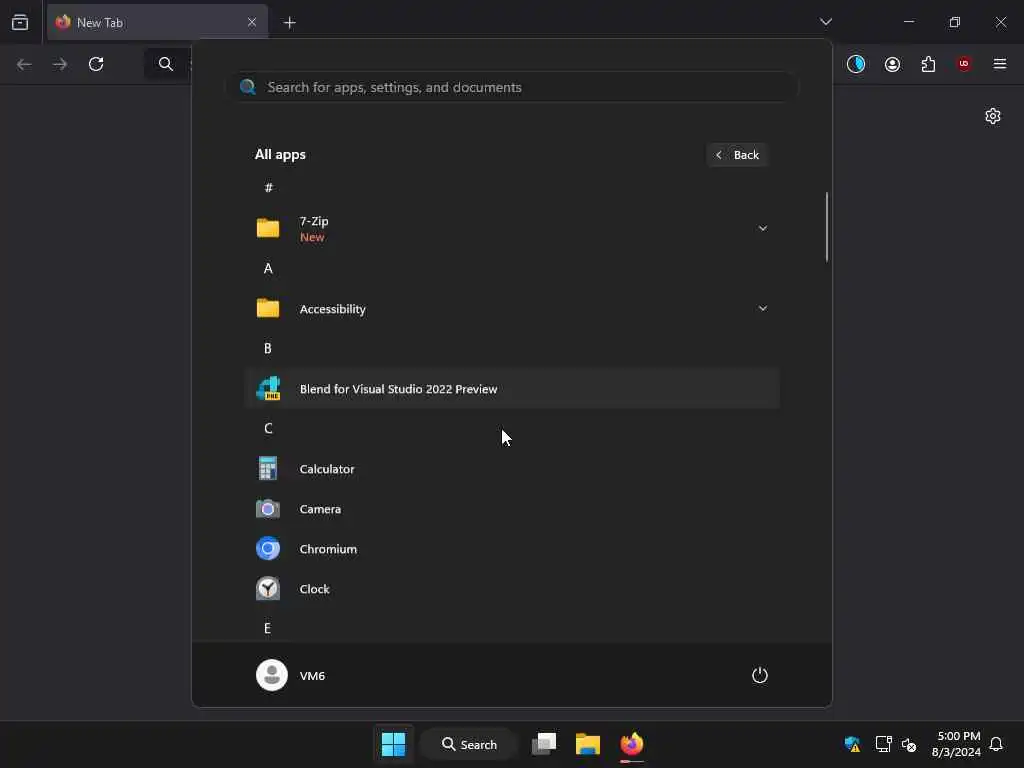Open the network display tray icon
This screenshot has height=768, width=1024.
pyautogui.click(x=883, y=744)
